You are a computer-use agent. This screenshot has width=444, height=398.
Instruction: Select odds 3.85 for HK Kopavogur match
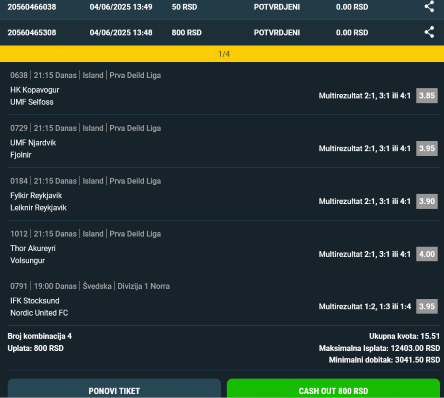[x=427, y=96]
